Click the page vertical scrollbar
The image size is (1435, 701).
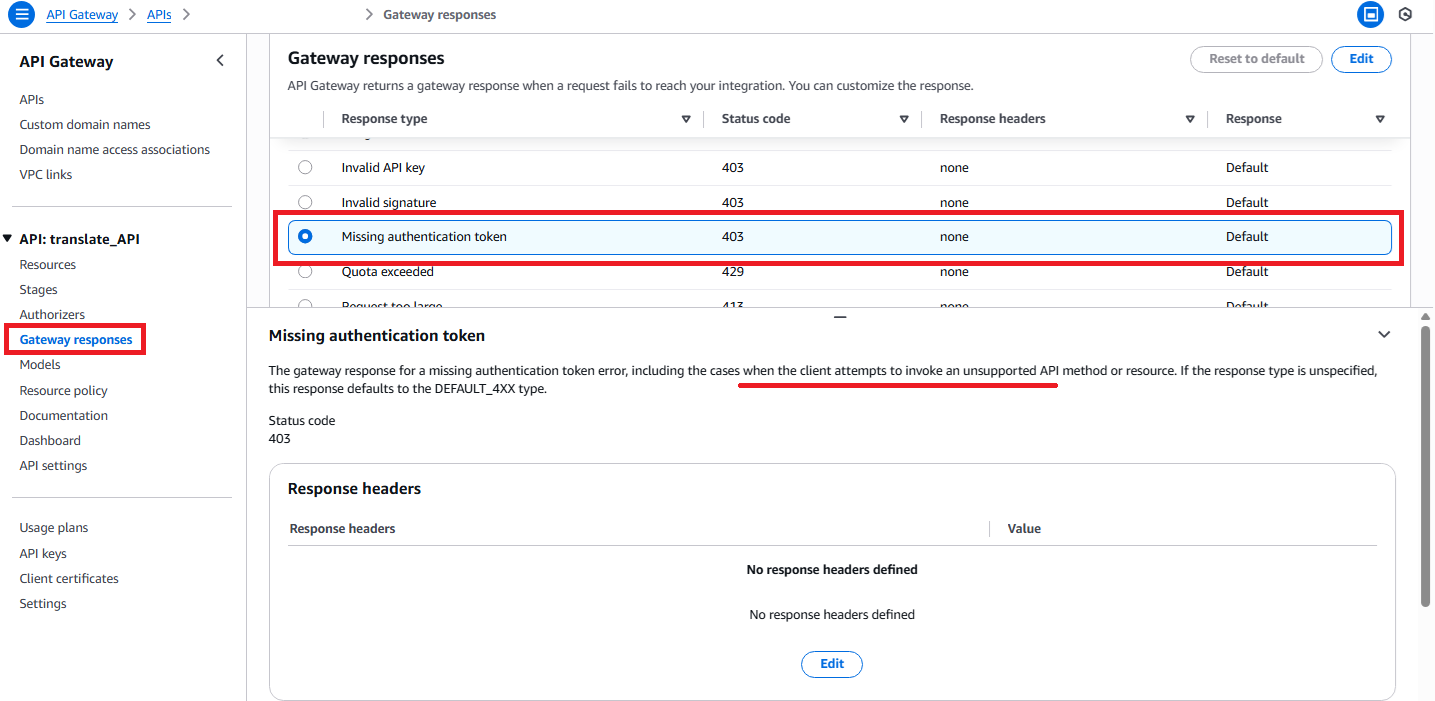pyautogui.click(x=1426, y=465)
